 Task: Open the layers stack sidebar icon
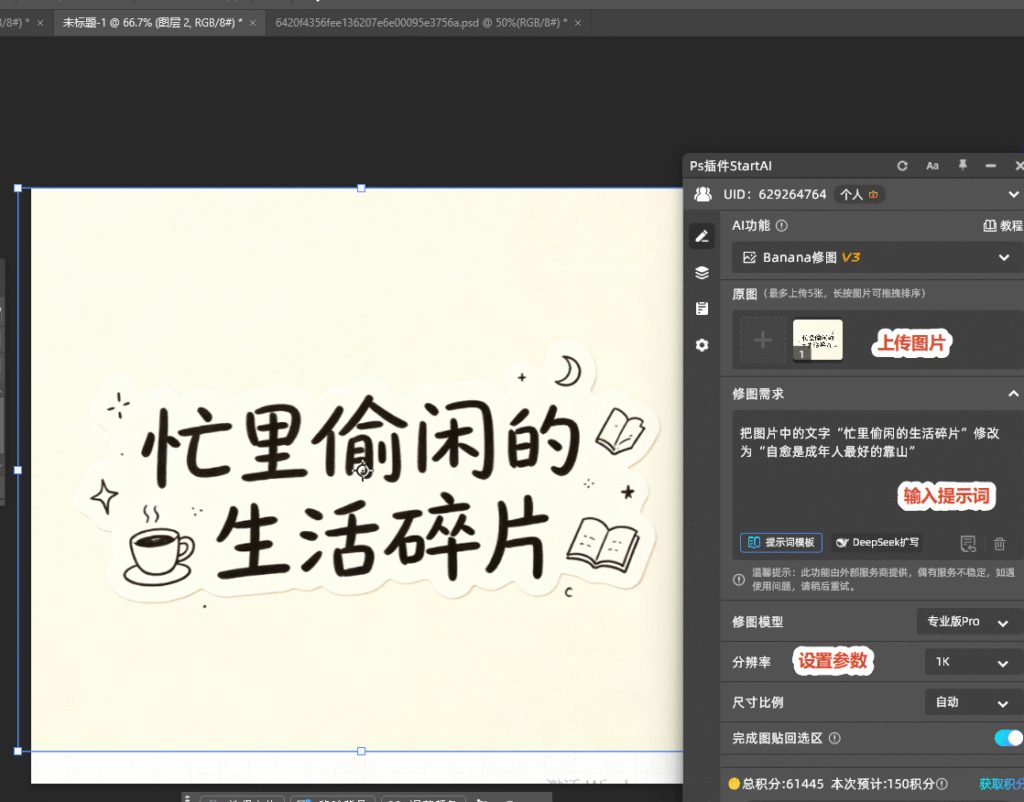[702, 272]
